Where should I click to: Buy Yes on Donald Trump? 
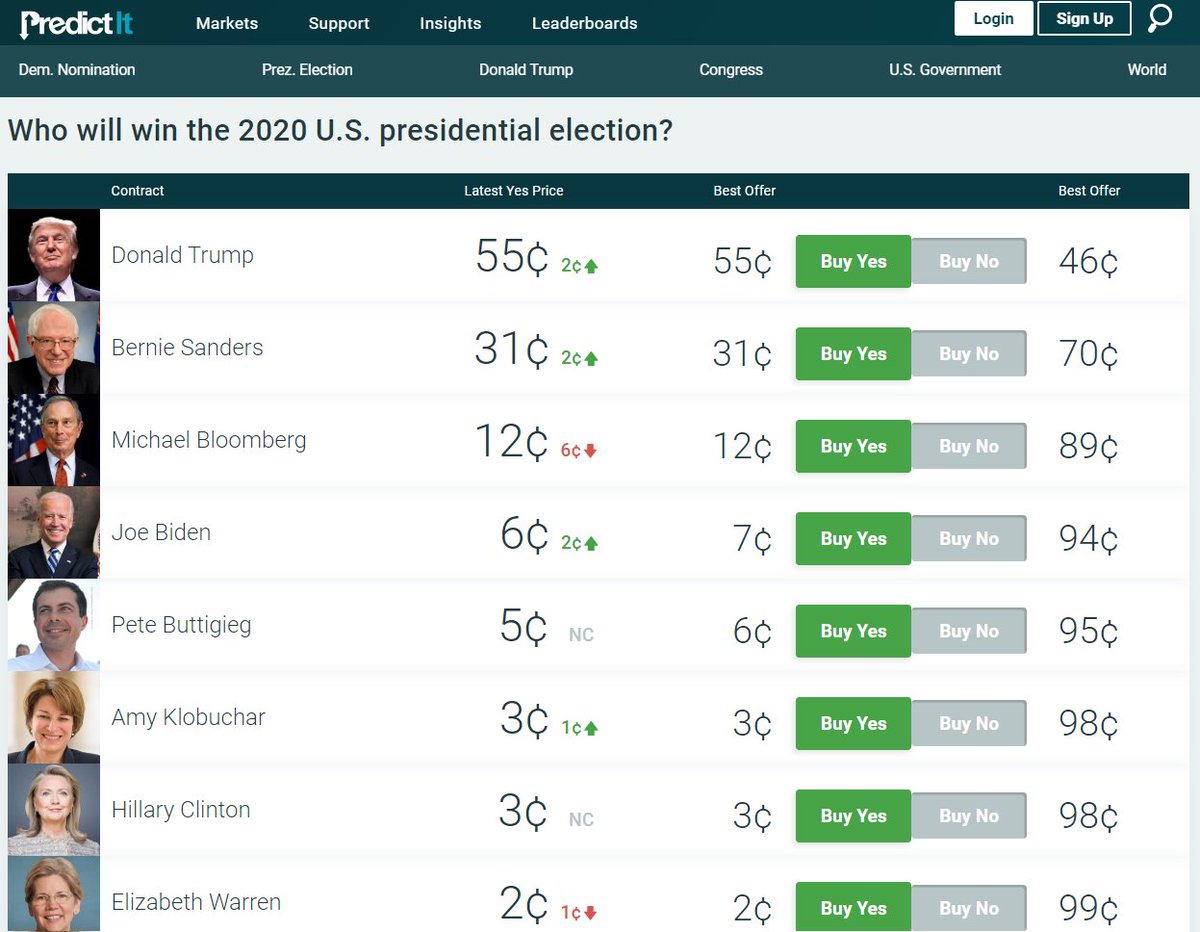point(853,262)
